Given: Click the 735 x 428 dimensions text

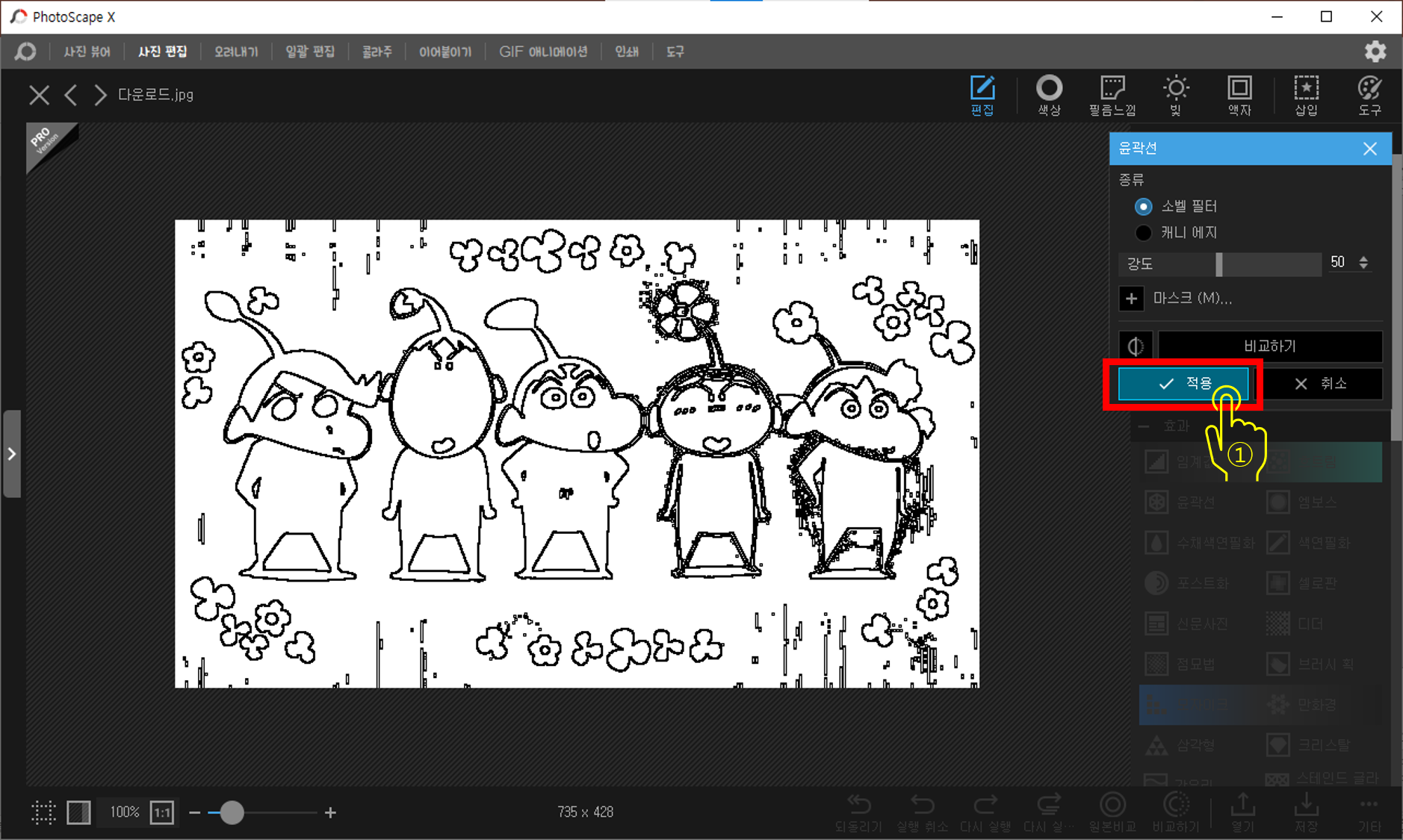Looking at the screenshot, I should [585, 812].
